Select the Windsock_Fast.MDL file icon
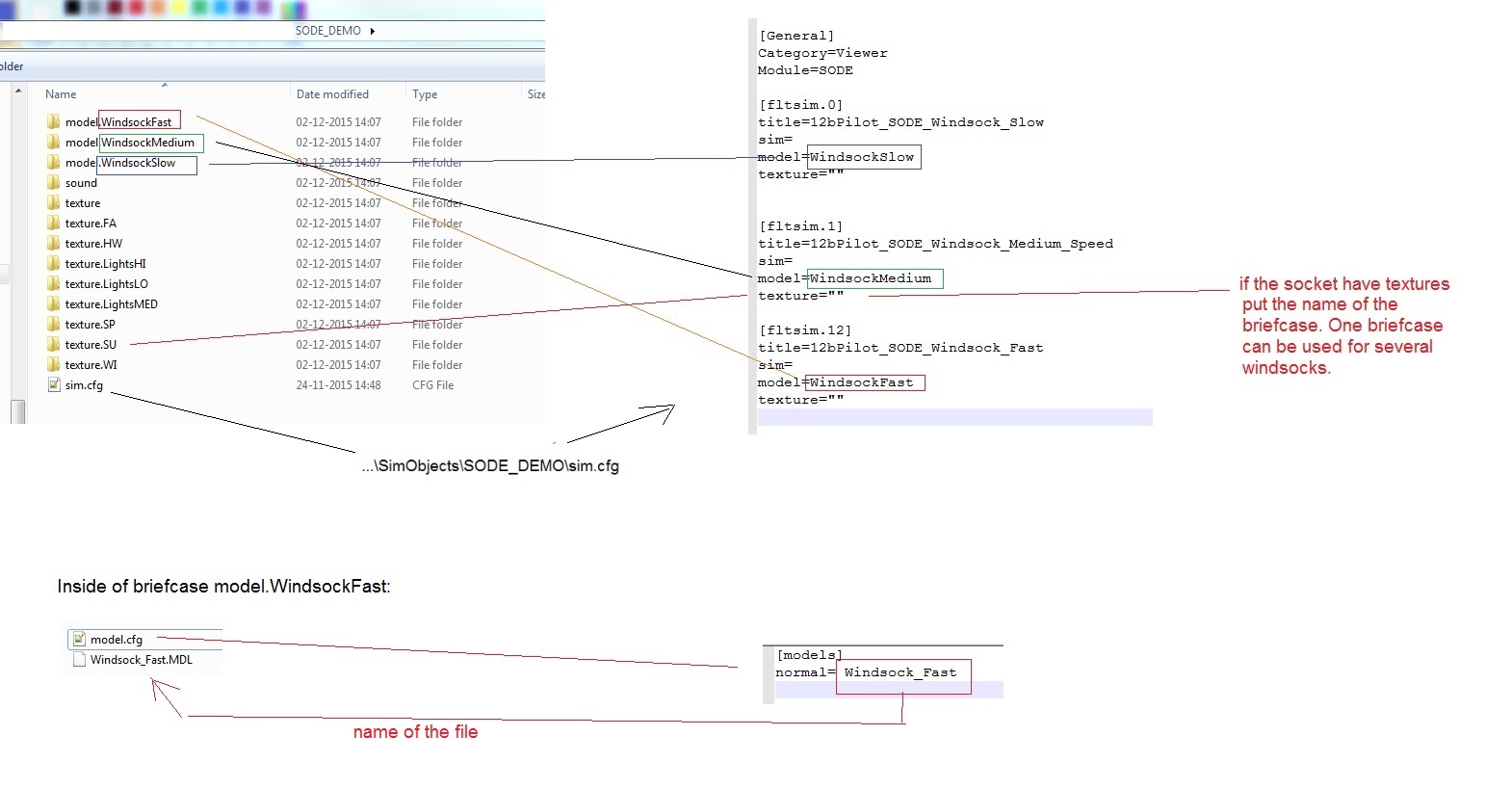The image size is (1512, 789). click(79, 660)
